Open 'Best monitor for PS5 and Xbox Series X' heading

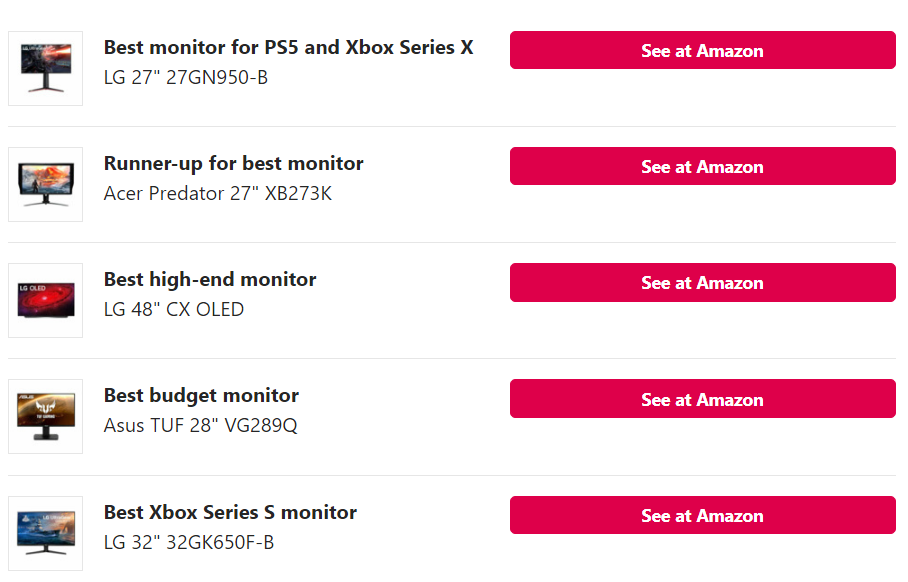pos(288,47)
